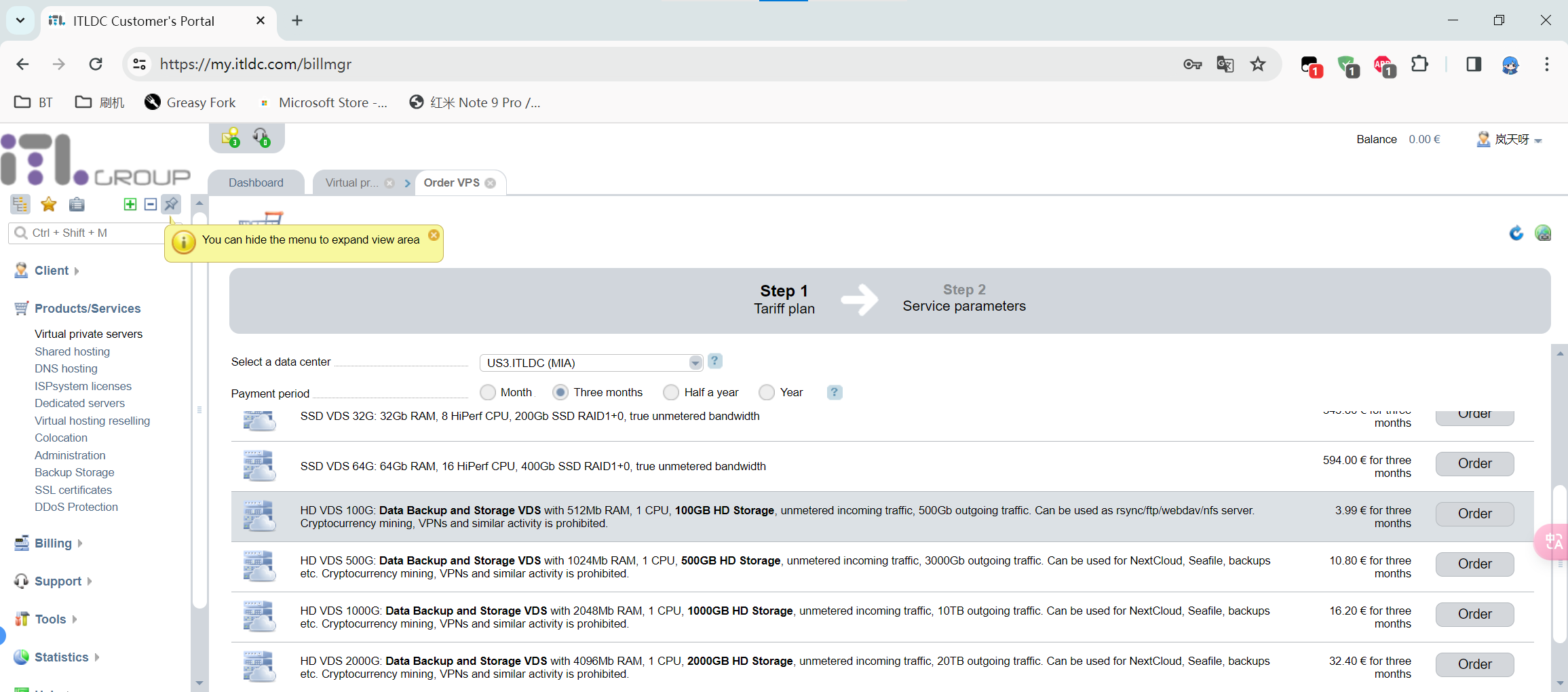Select the Half a year payment period

click(x=671, y=392)
